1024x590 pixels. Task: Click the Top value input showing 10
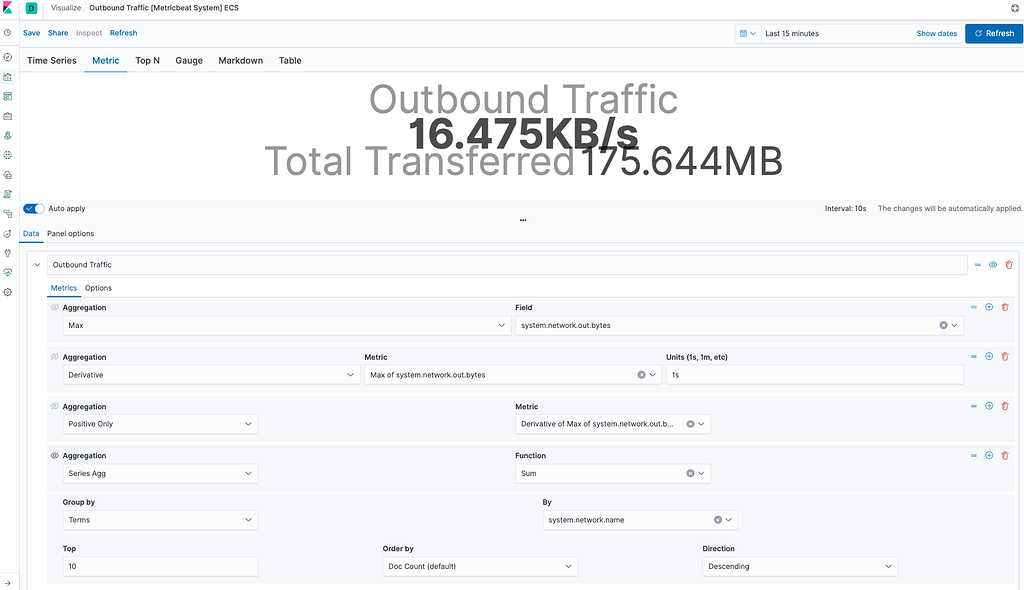pos(160,566)
